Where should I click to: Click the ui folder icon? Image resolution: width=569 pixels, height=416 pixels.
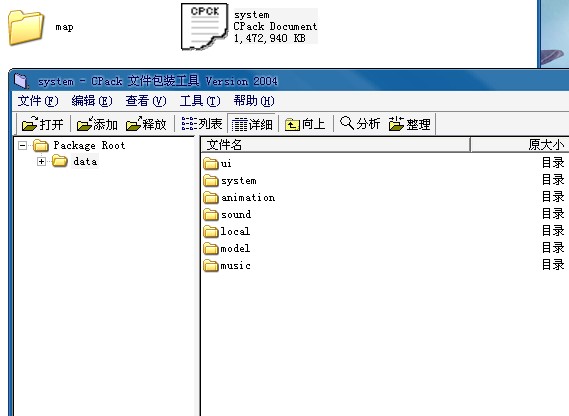211,163
